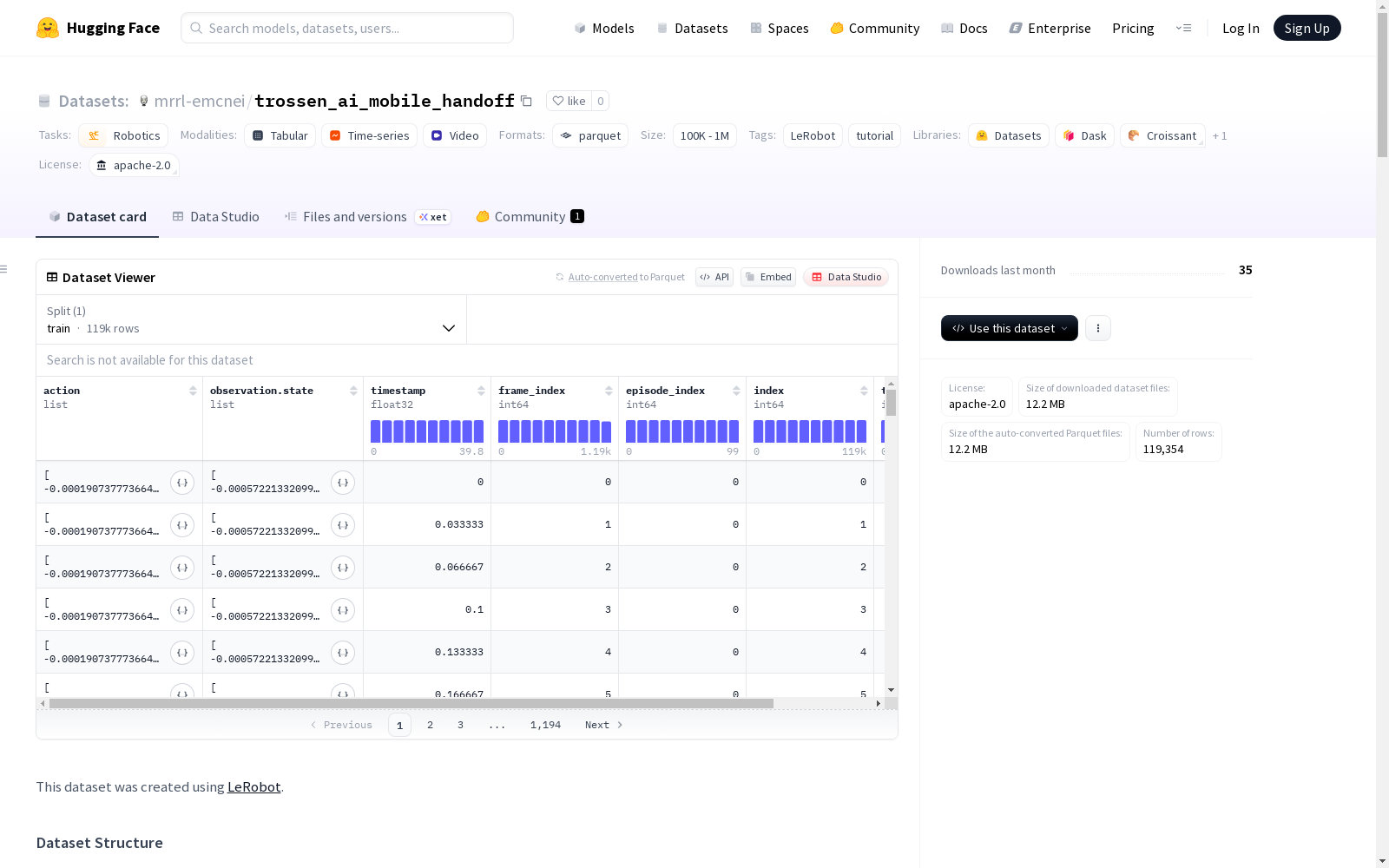This screenshot has height=868, width=1389.
Task: Click the heart like button
Action: [x=569, y=101]
